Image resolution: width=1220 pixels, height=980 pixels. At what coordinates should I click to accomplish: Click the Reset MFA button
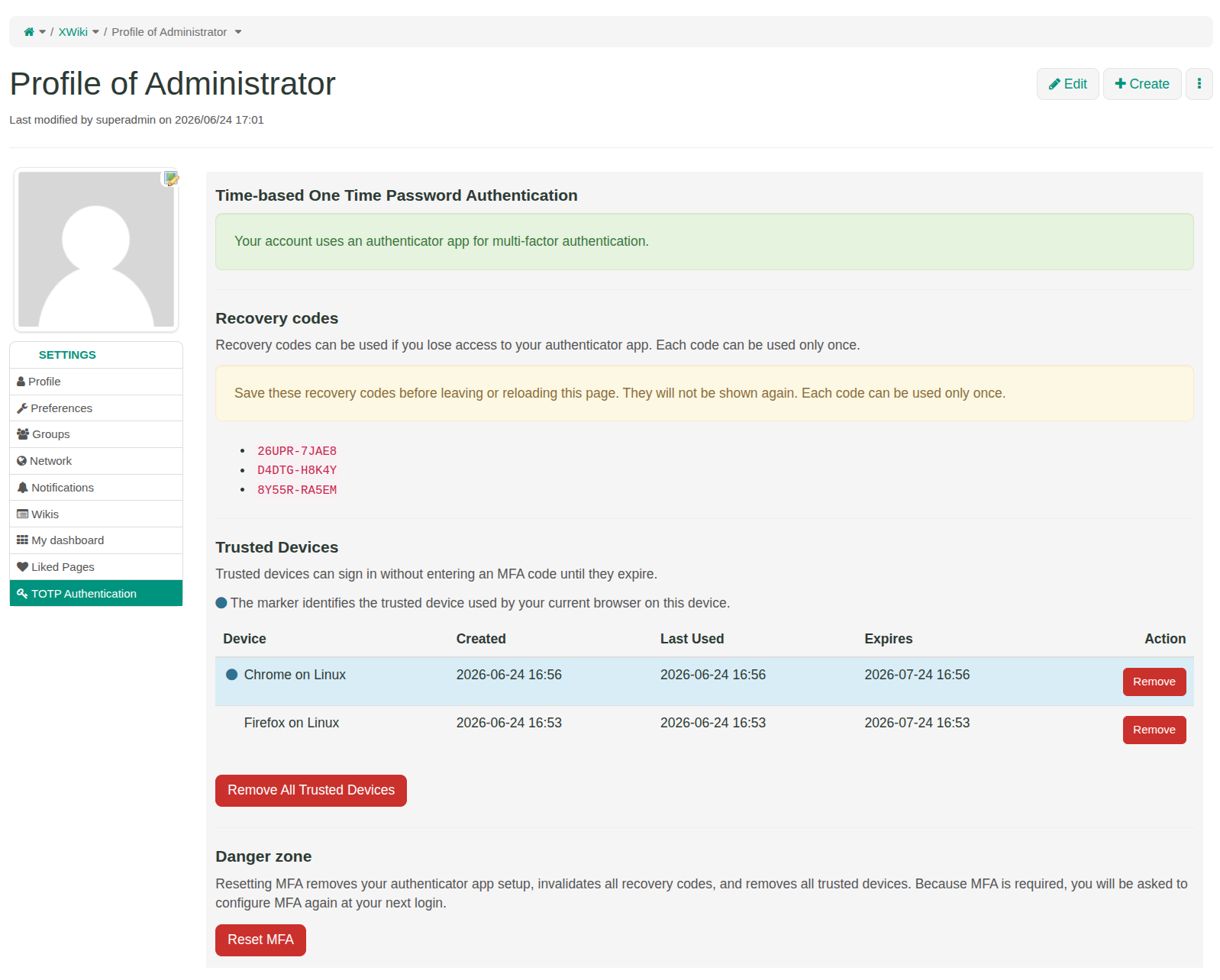[260, 940]
